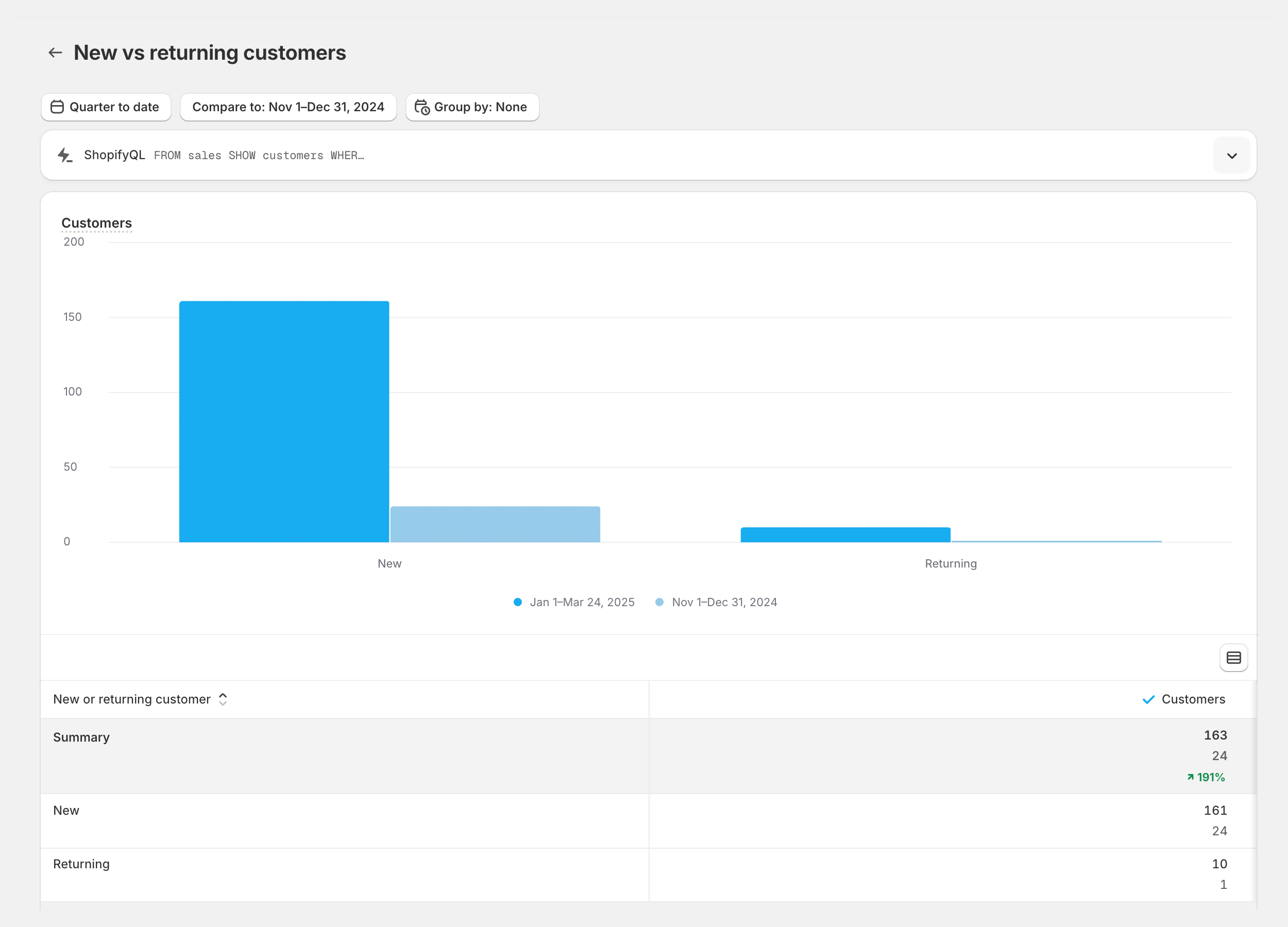1288x927 pixels.
Task: Click the back arrow icon
Action: point(55,53)
